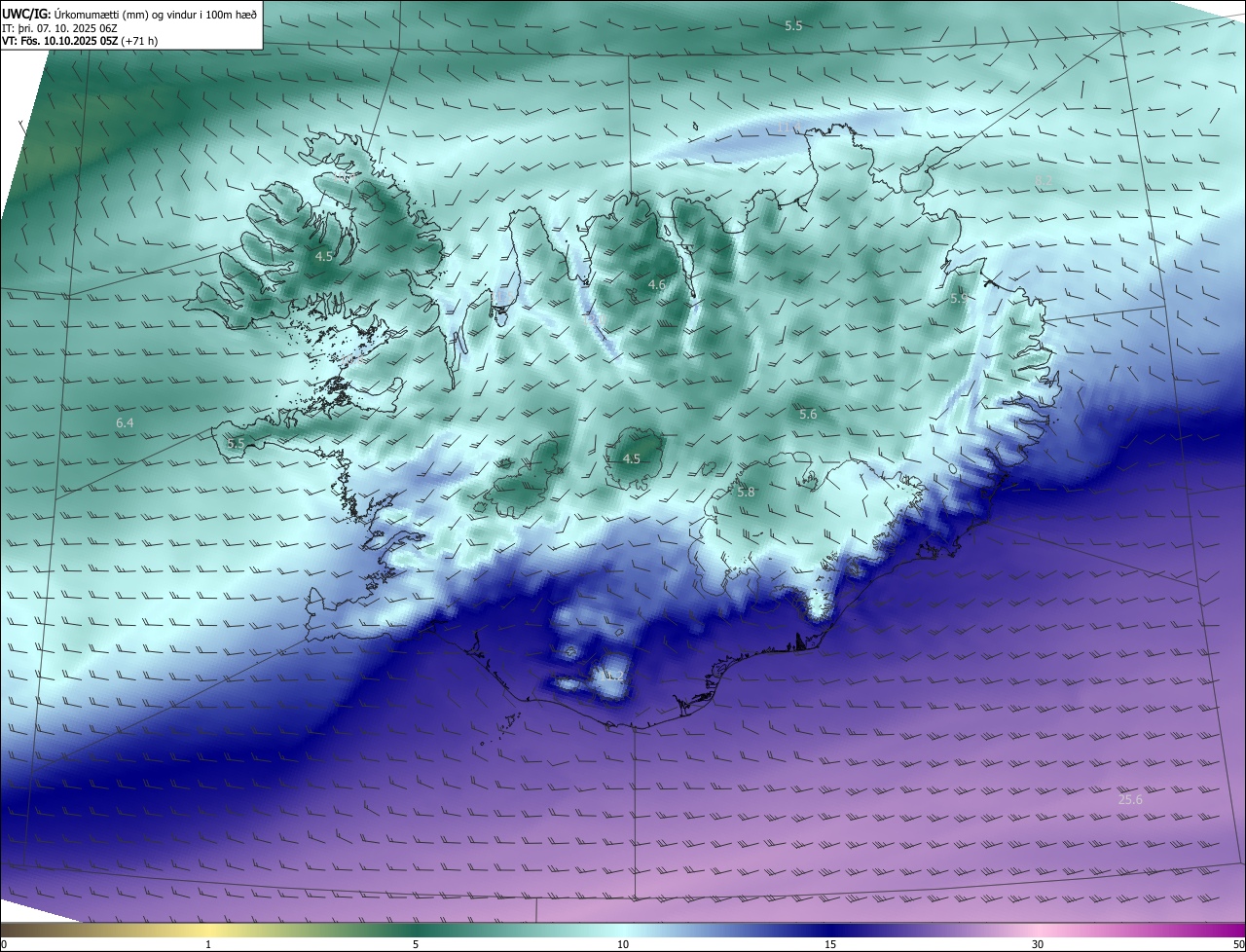Viewport: 1246px width, 952px height.
Task: Click the title 'UWC/IG: Úrkomumætti (mm) og vindur' text
Action: 129,13
